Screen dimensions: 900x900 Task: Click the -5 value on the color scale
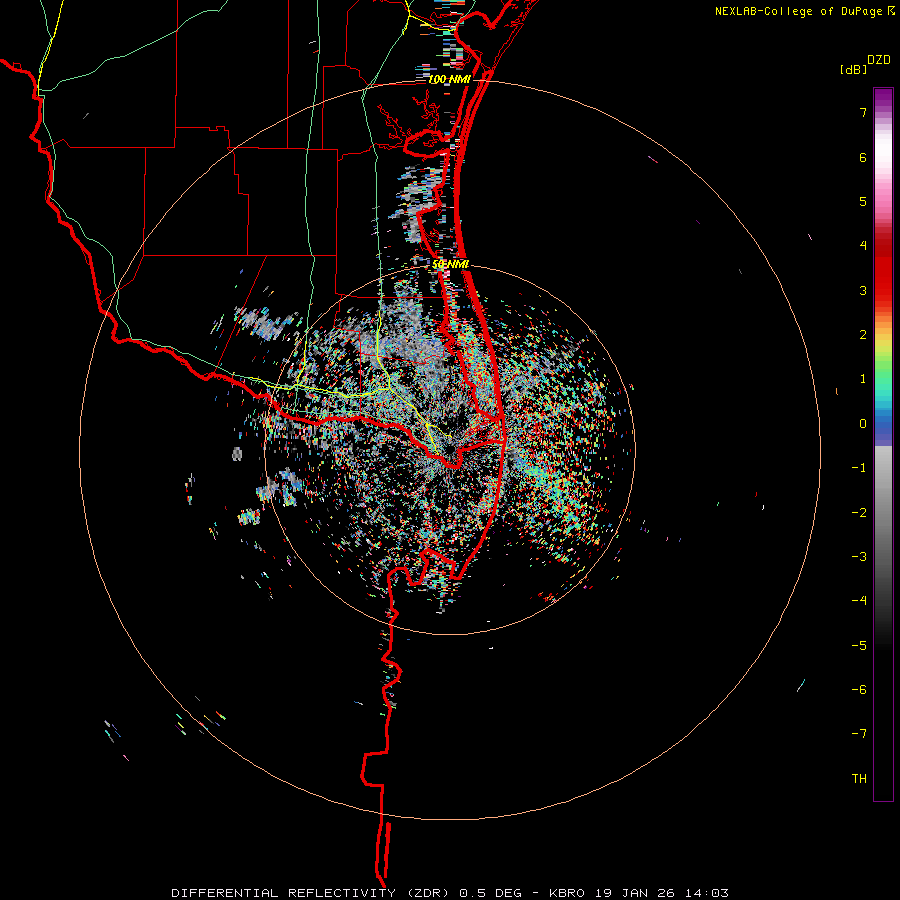point(859,645)
